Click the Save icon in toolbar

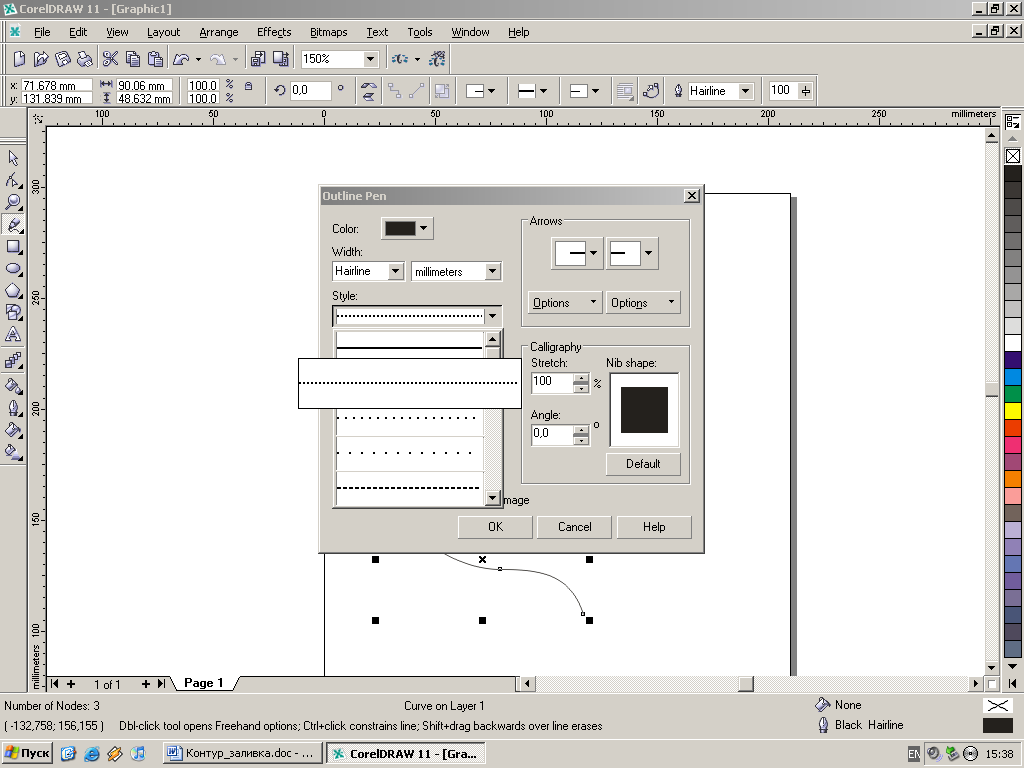(x=63, y=59)
